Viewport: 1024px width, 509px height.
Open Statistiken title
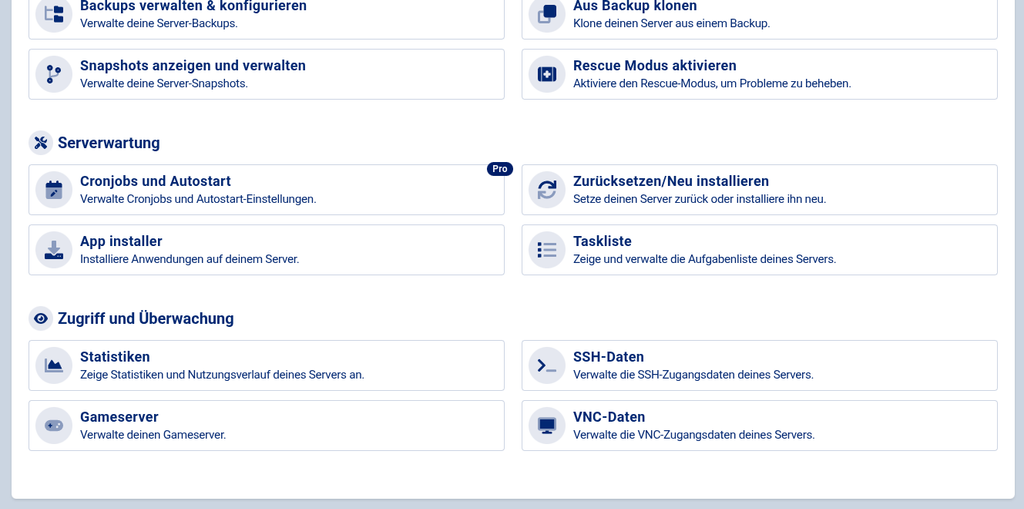[115, 357]
